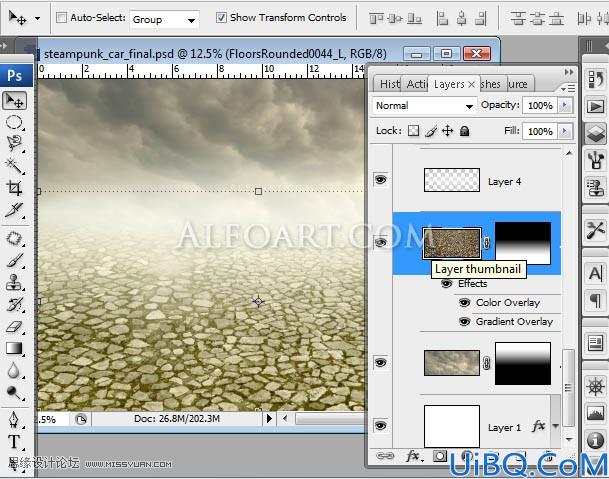Click the Lock all padlock icon
Viewport: 609px width, 479px height.
tap(464, 131)
